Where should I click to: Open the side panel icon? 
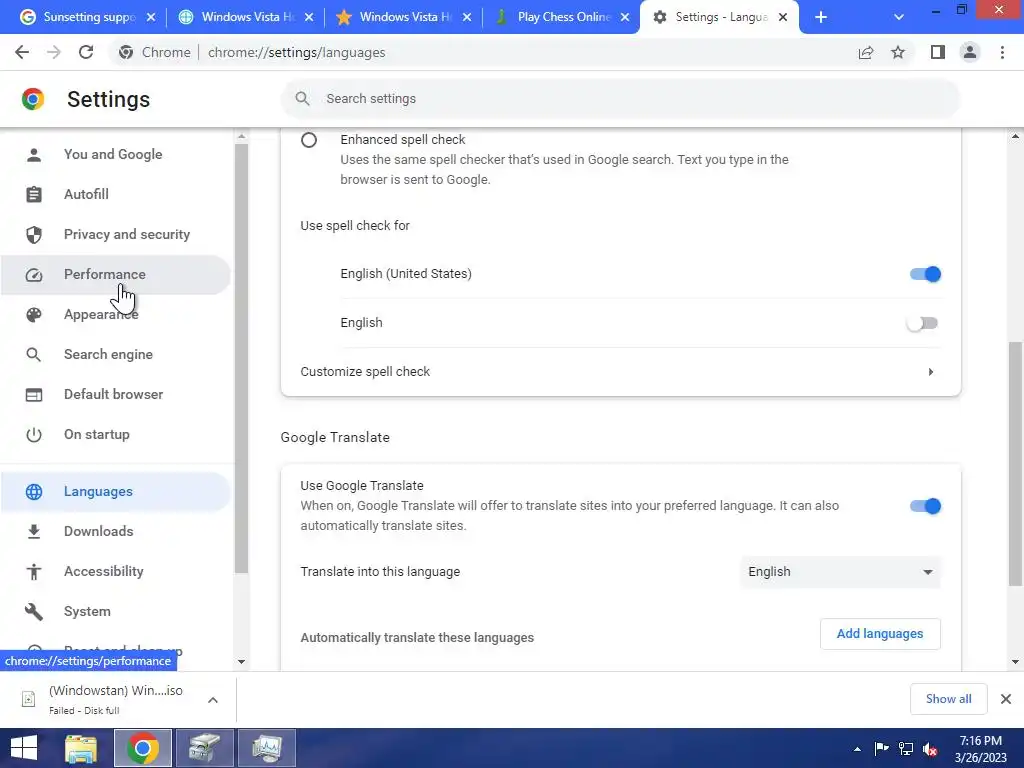click(938, 52)
